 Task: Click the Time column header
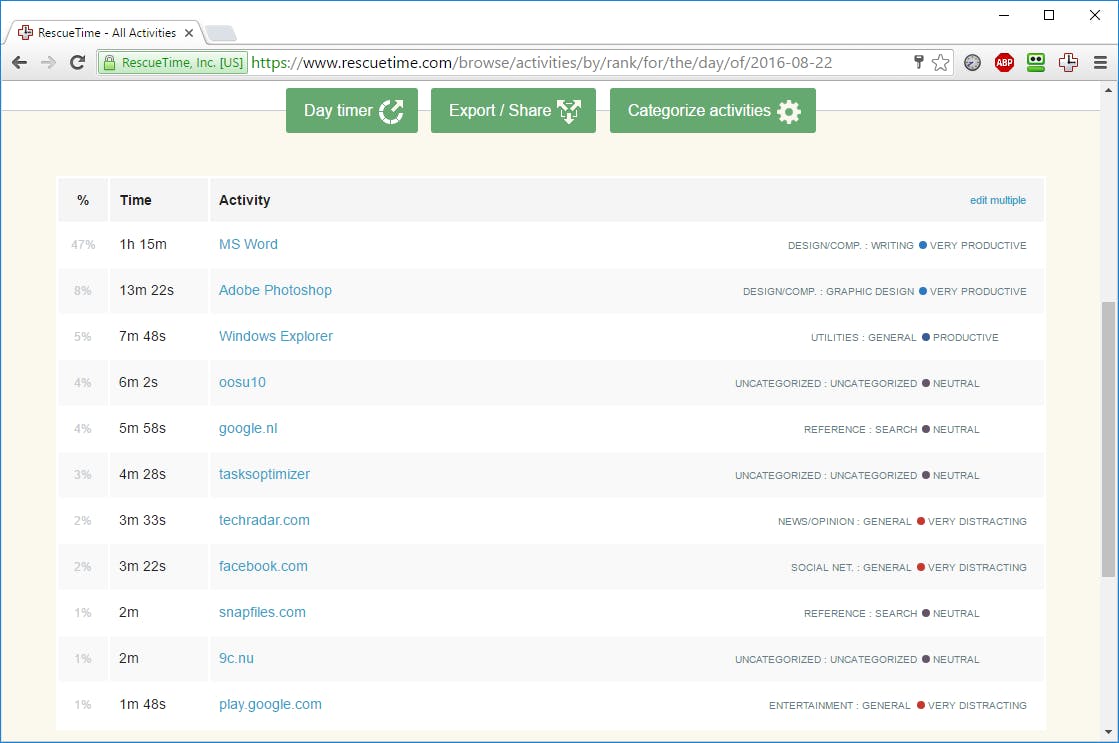[x=136, y=201]
